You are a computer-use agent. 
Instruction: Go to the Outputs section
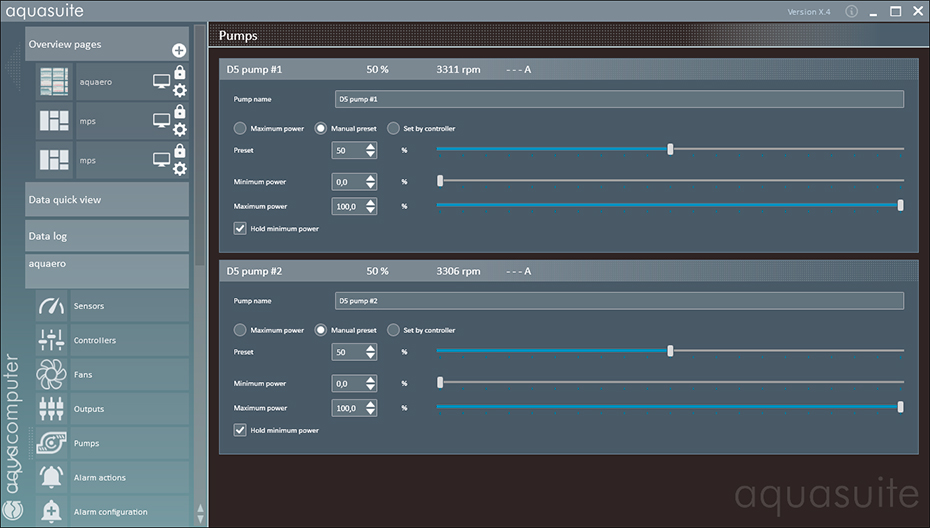click(129, 409)
